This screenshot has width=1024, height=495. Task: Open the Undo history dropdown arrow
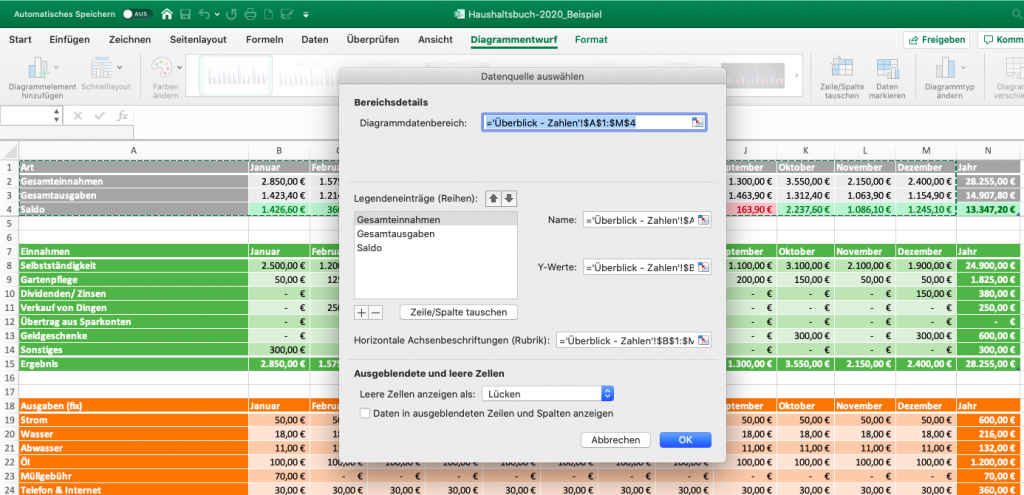216,14
